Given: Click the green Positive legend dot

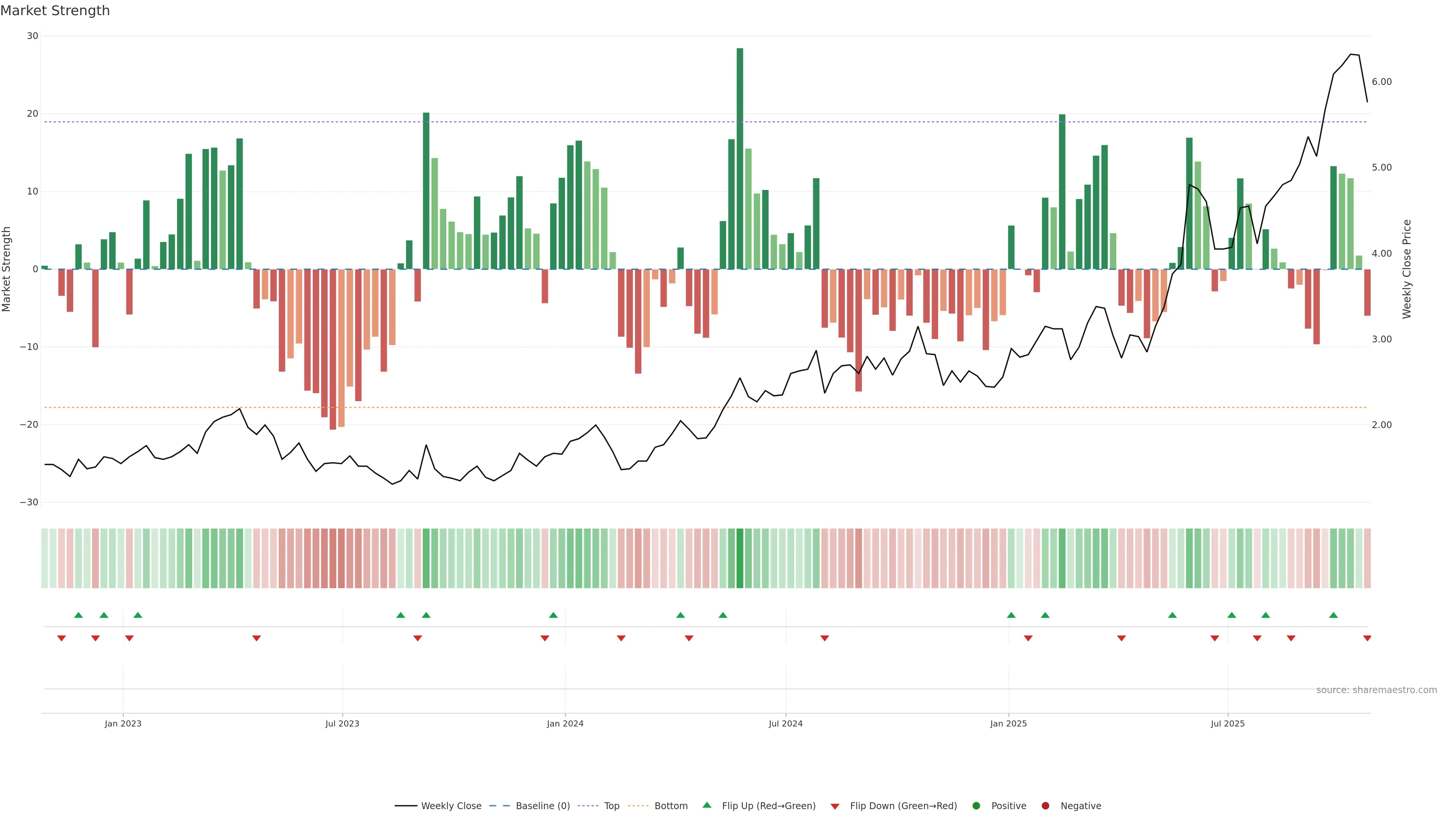Looking at the screenshot, I should (976, 805).
